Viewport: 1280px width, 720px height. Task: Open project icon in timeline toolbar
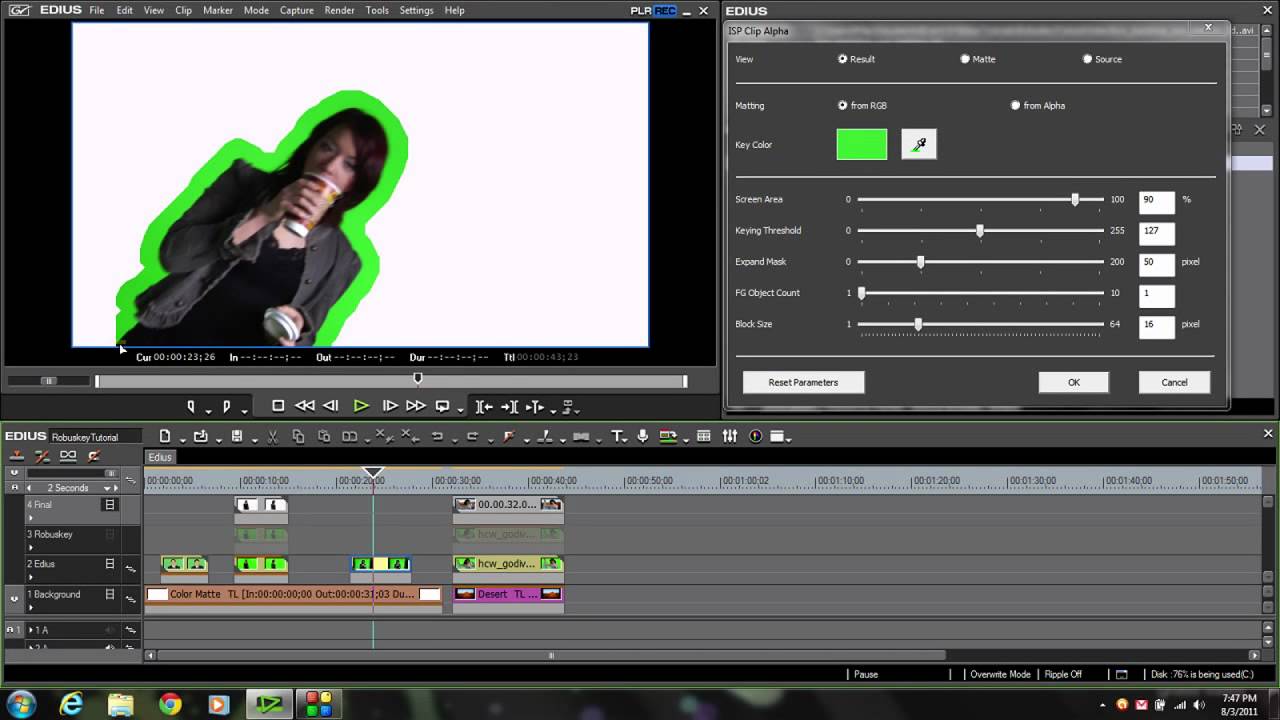[200, 436]
